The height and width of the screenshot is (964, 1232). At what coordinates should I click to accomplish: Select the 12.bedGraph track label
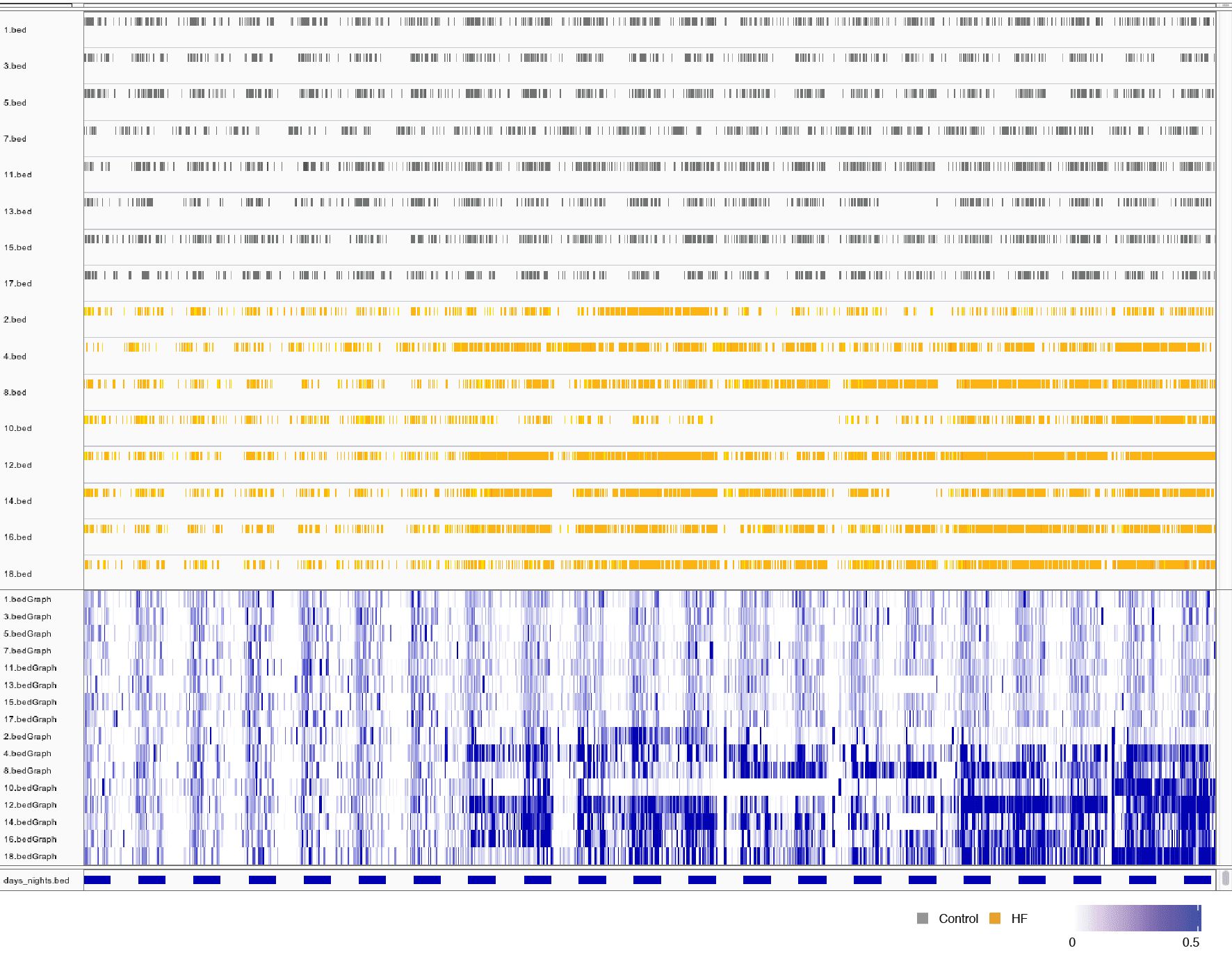pyautogui.click(x=31, y=805)
